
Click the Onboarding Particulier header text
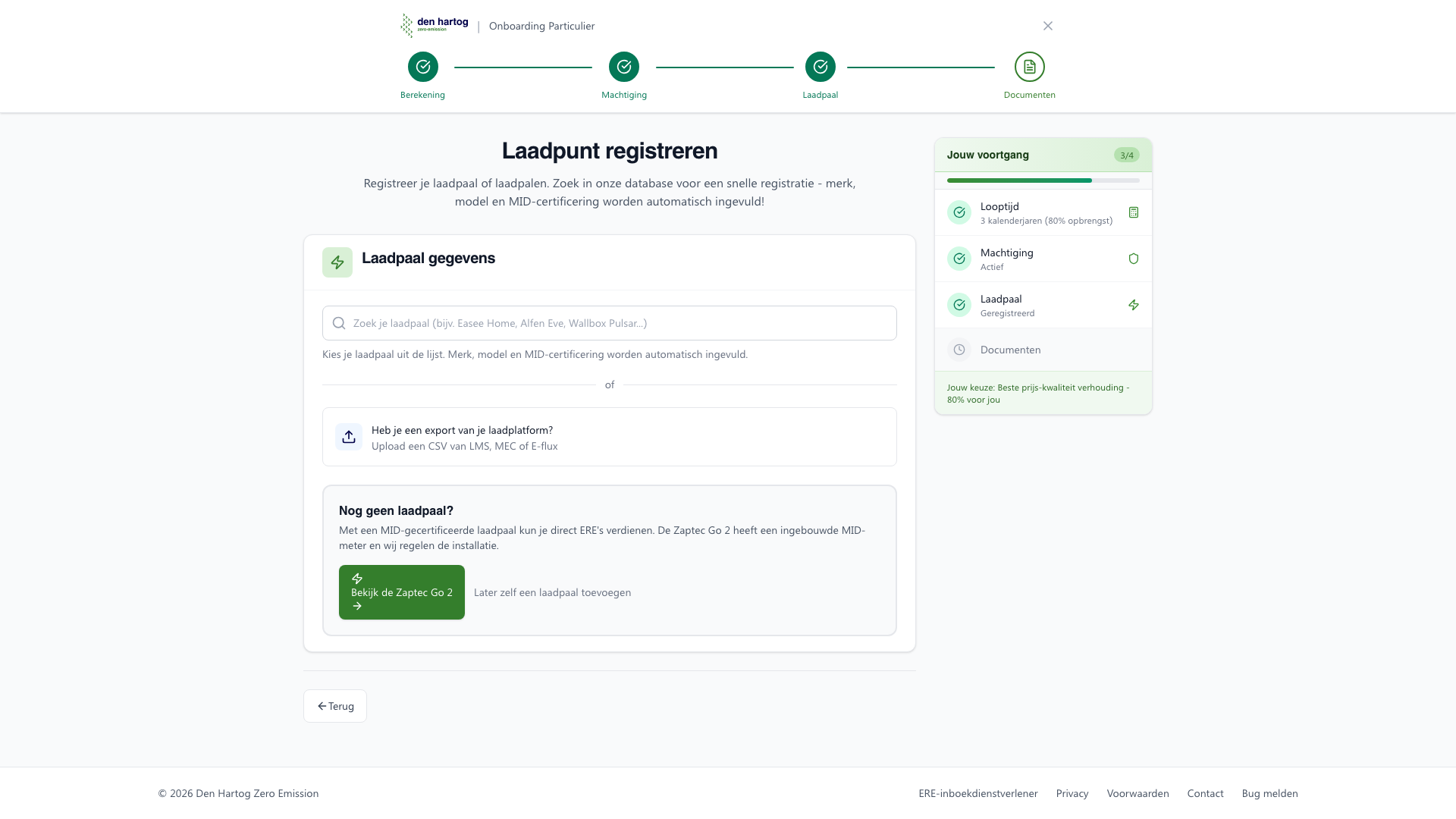tap(541, 26)
